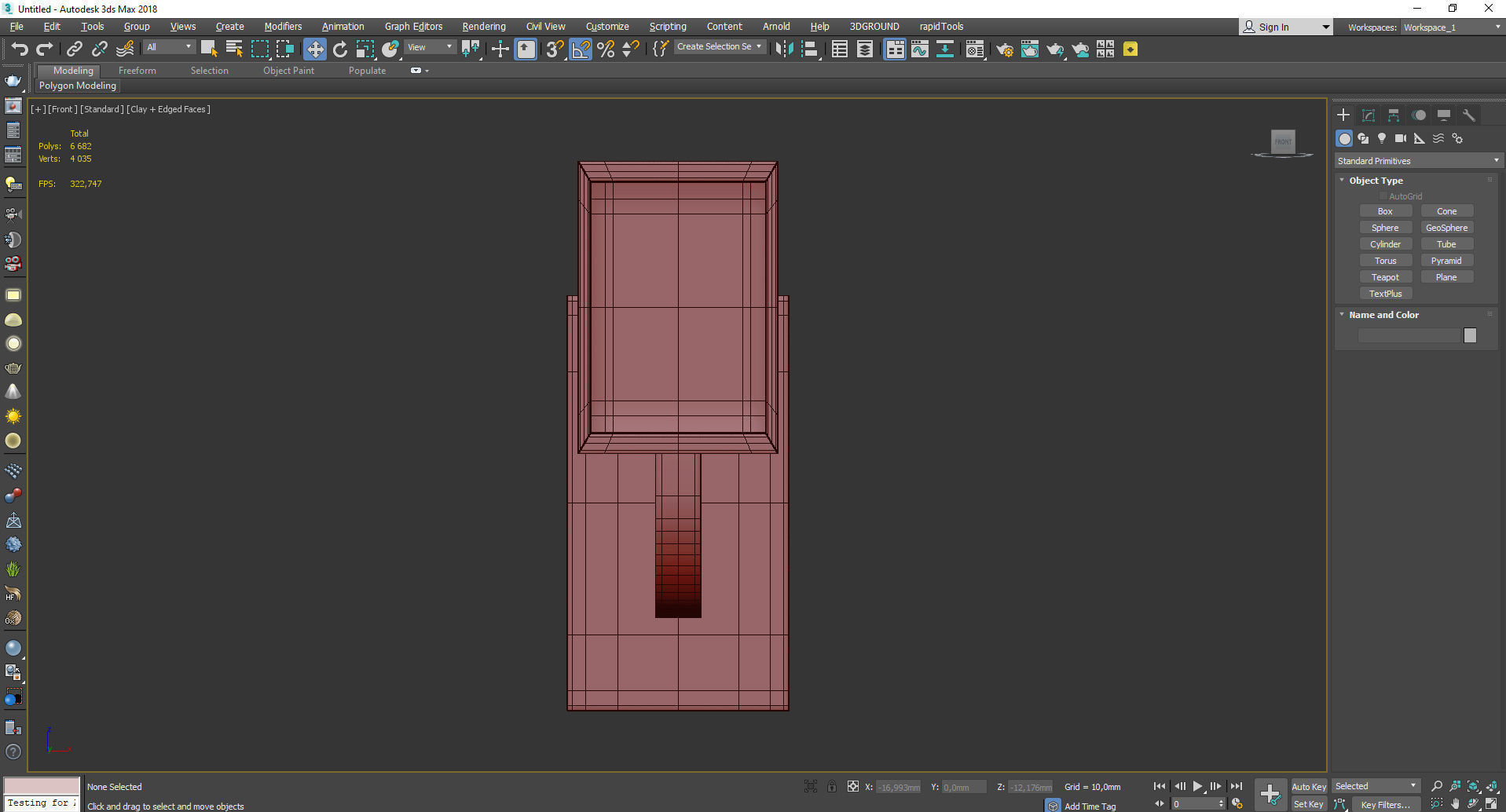The image size is (1506, 812).
Task: Toggle the Selection Lock padlock
Action: tap(831, 786)
